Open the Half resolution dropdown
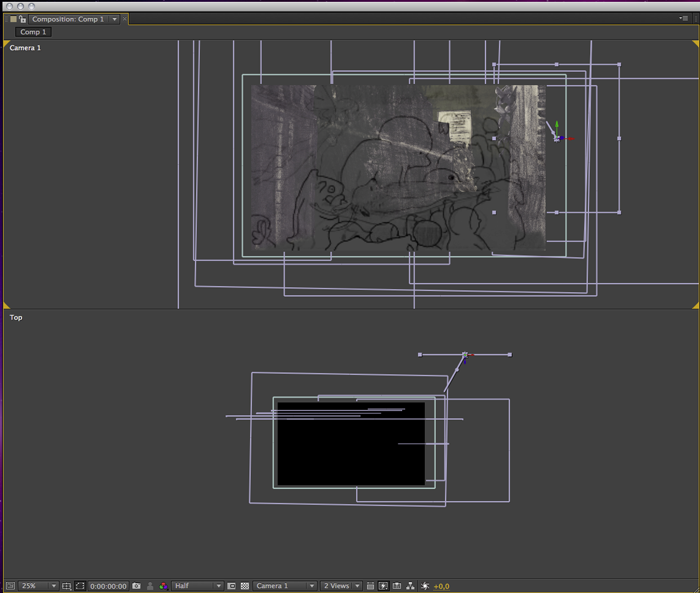 [197, 586]
